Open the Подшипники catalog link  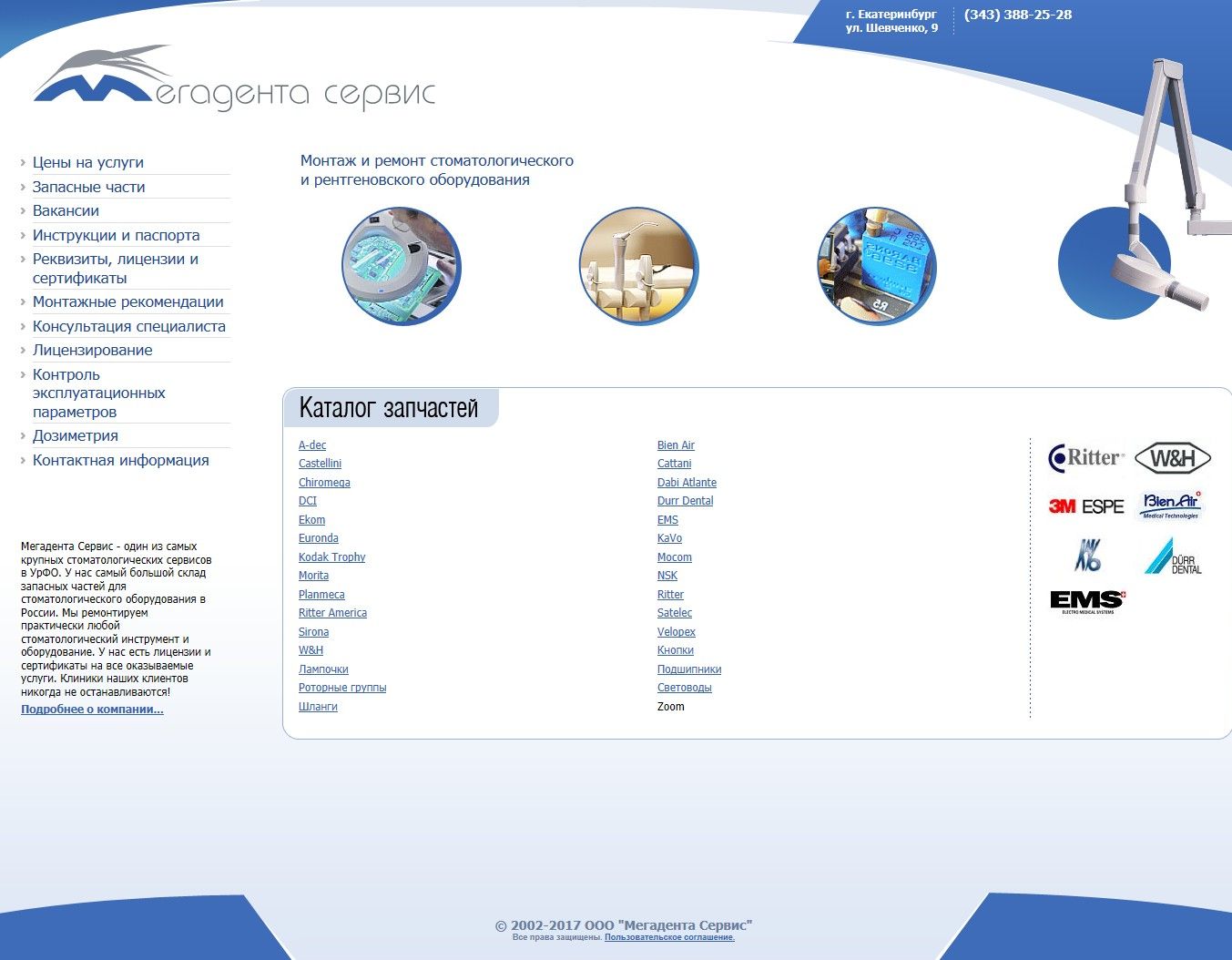[x=689, y=669]
